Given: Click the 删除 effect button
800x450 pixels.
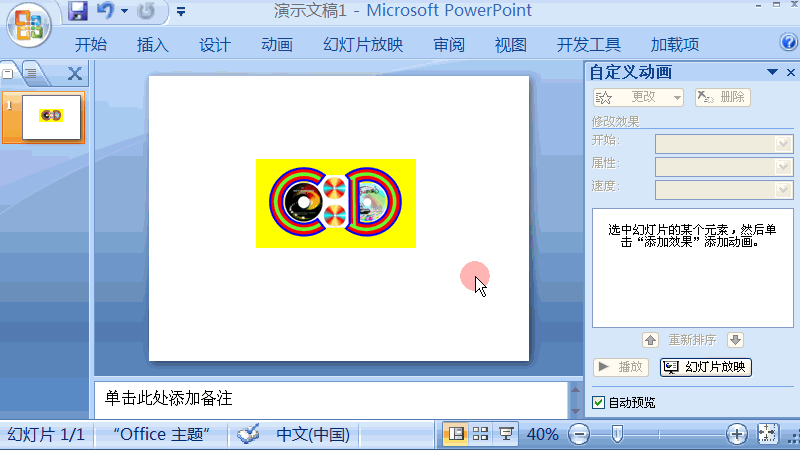Looking at the screenshot, I should point(722,97).
